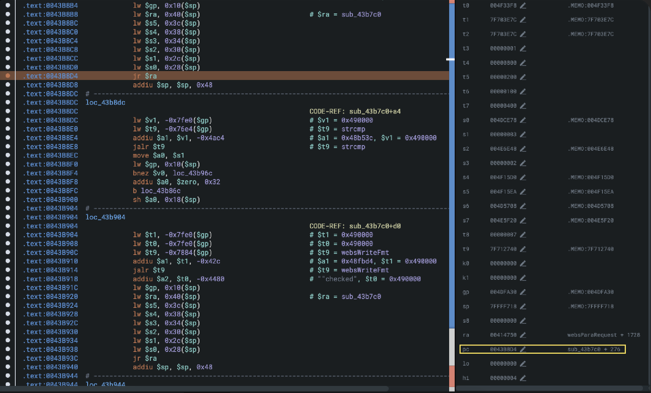
Task: Edit the s0 register value
Action: click(x=523, y=120)
